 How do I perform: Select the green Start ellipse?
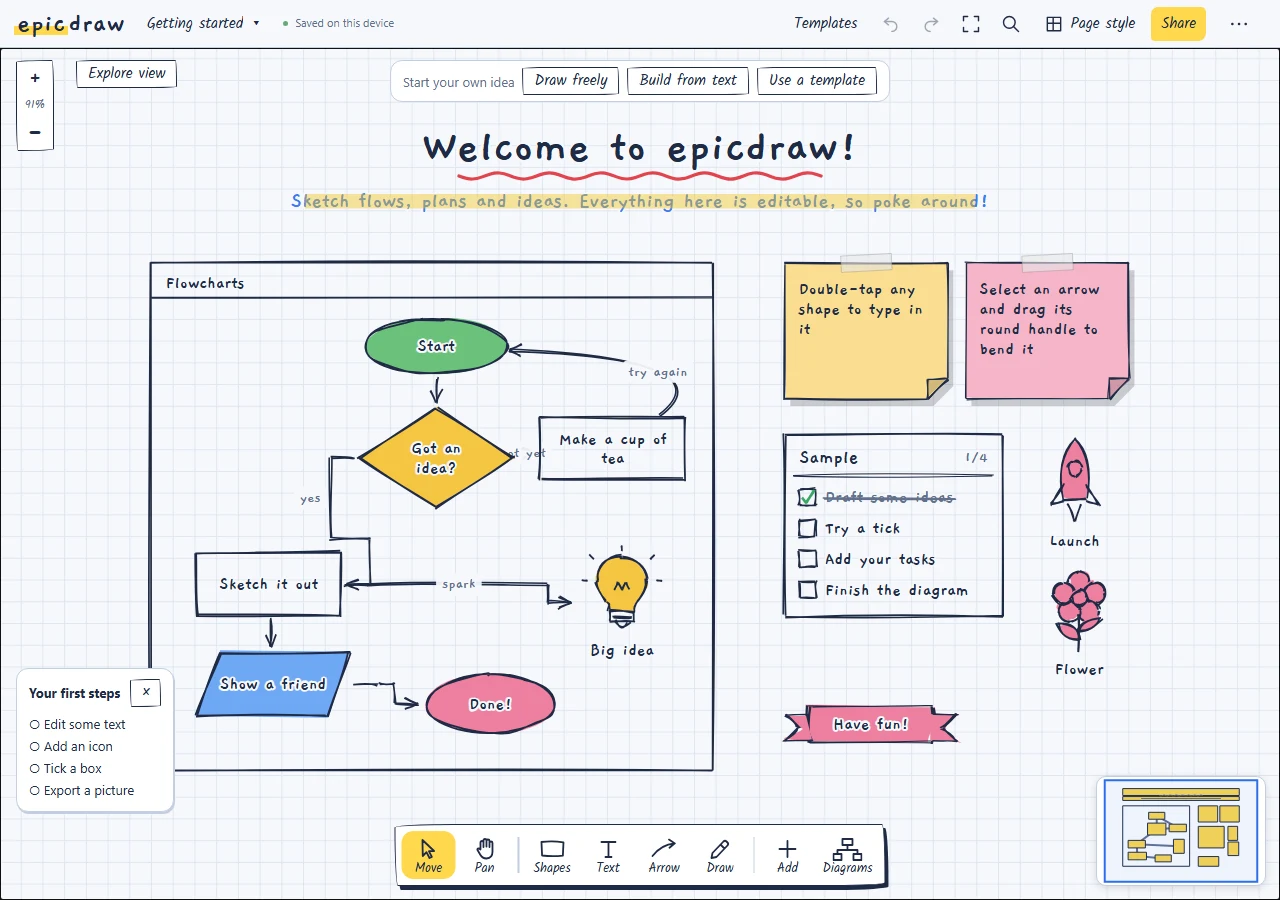[x=436, y=346]
